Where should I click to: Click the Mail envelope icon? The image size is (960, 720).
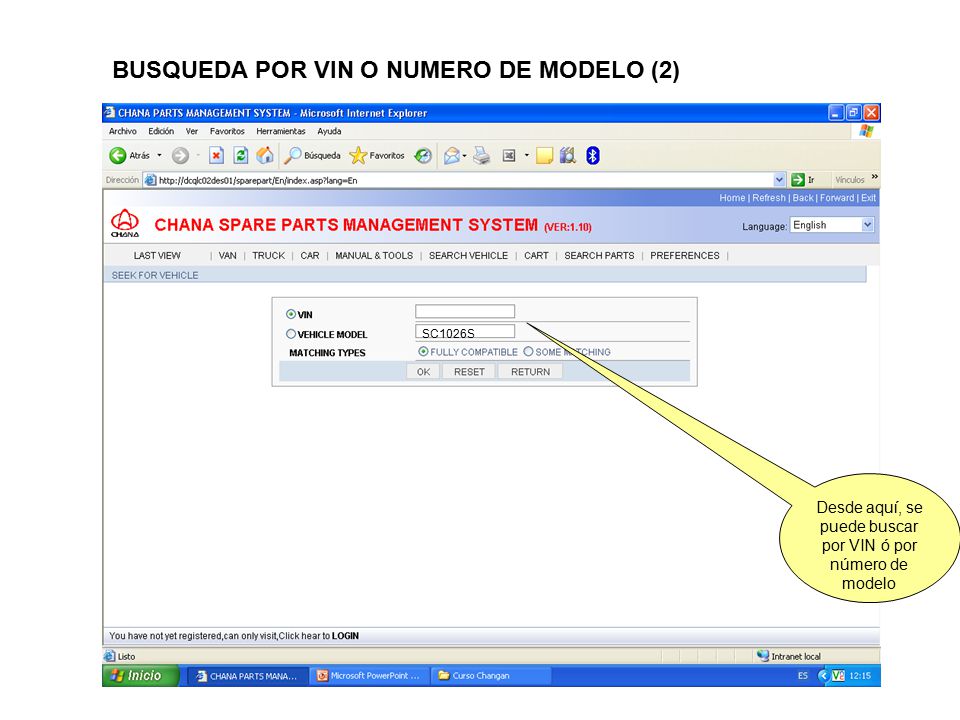(452, 156)
